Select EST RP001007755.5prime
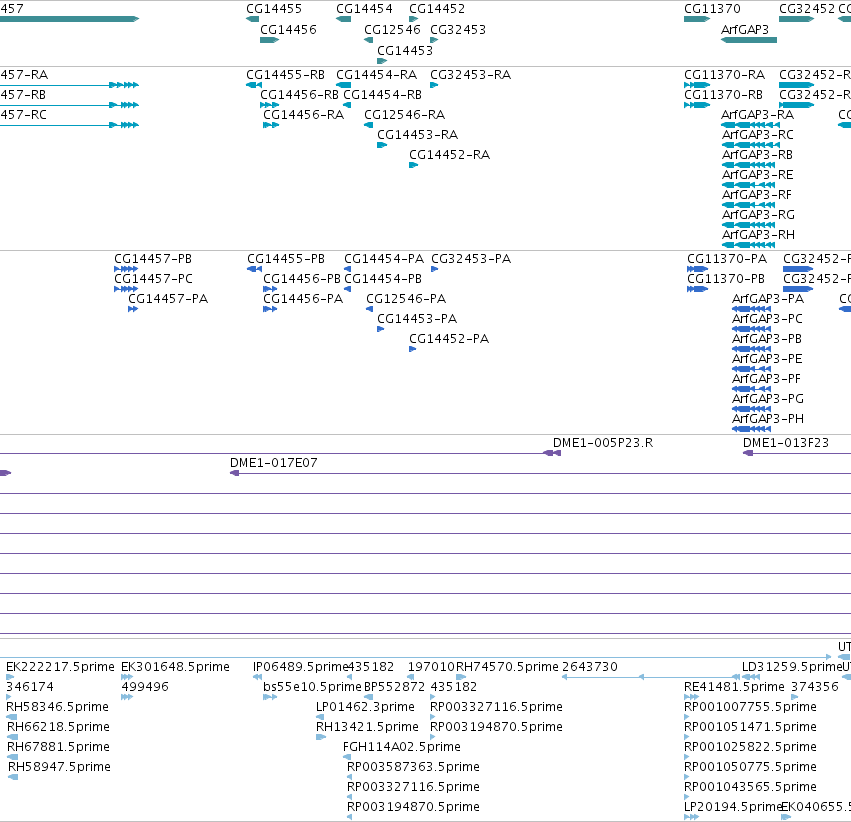Image resolution: width=851 pixels, height=822 pixels. click(x=751, y=707)
